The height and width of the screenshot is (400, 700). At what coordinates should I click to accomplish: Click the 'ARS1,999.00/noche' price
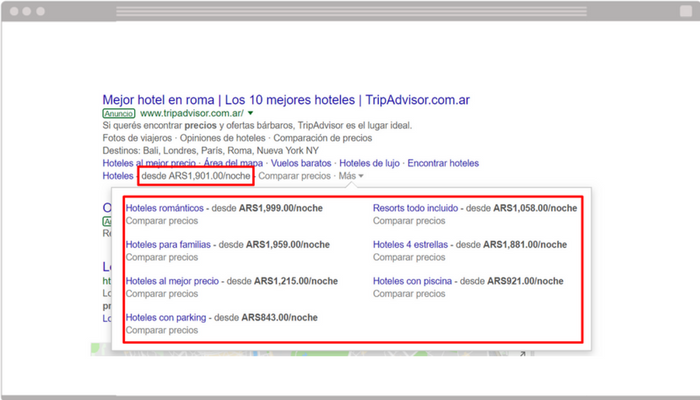(281, 208)
